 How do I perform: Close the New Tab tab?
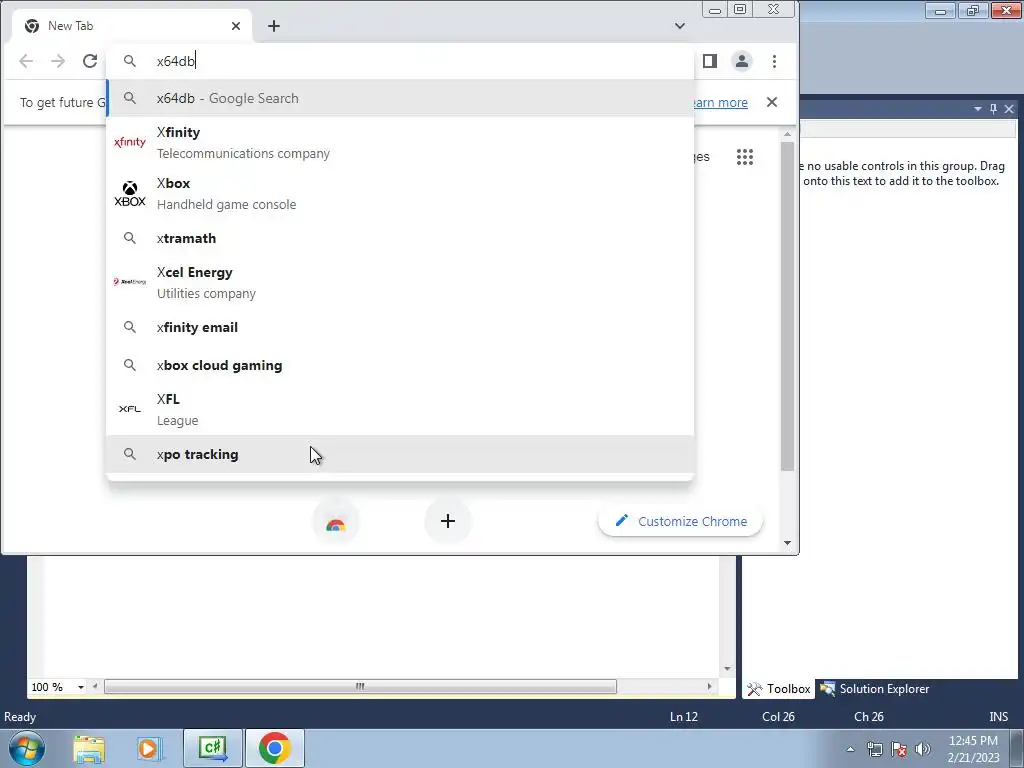(236, 26)
